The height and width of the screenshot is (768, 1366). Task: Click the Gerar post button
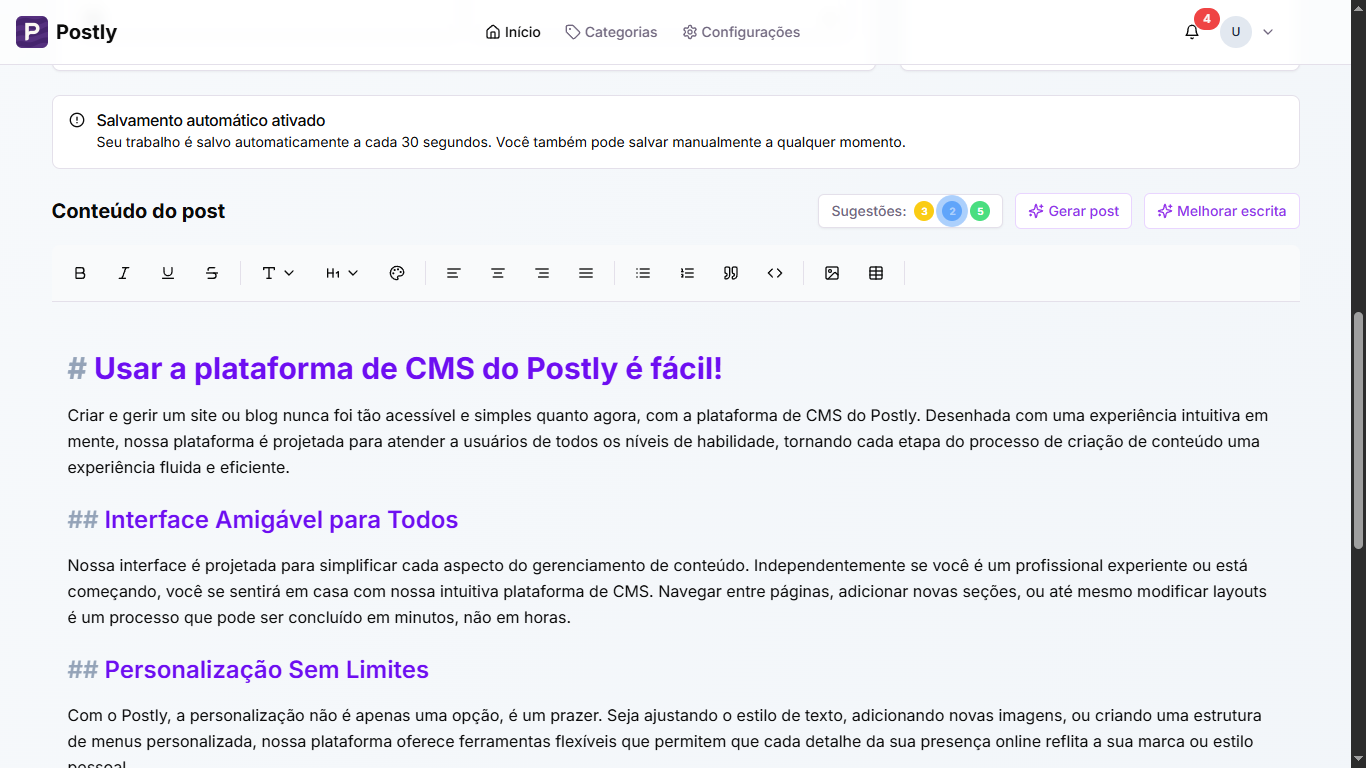[x=1073, y=211]
